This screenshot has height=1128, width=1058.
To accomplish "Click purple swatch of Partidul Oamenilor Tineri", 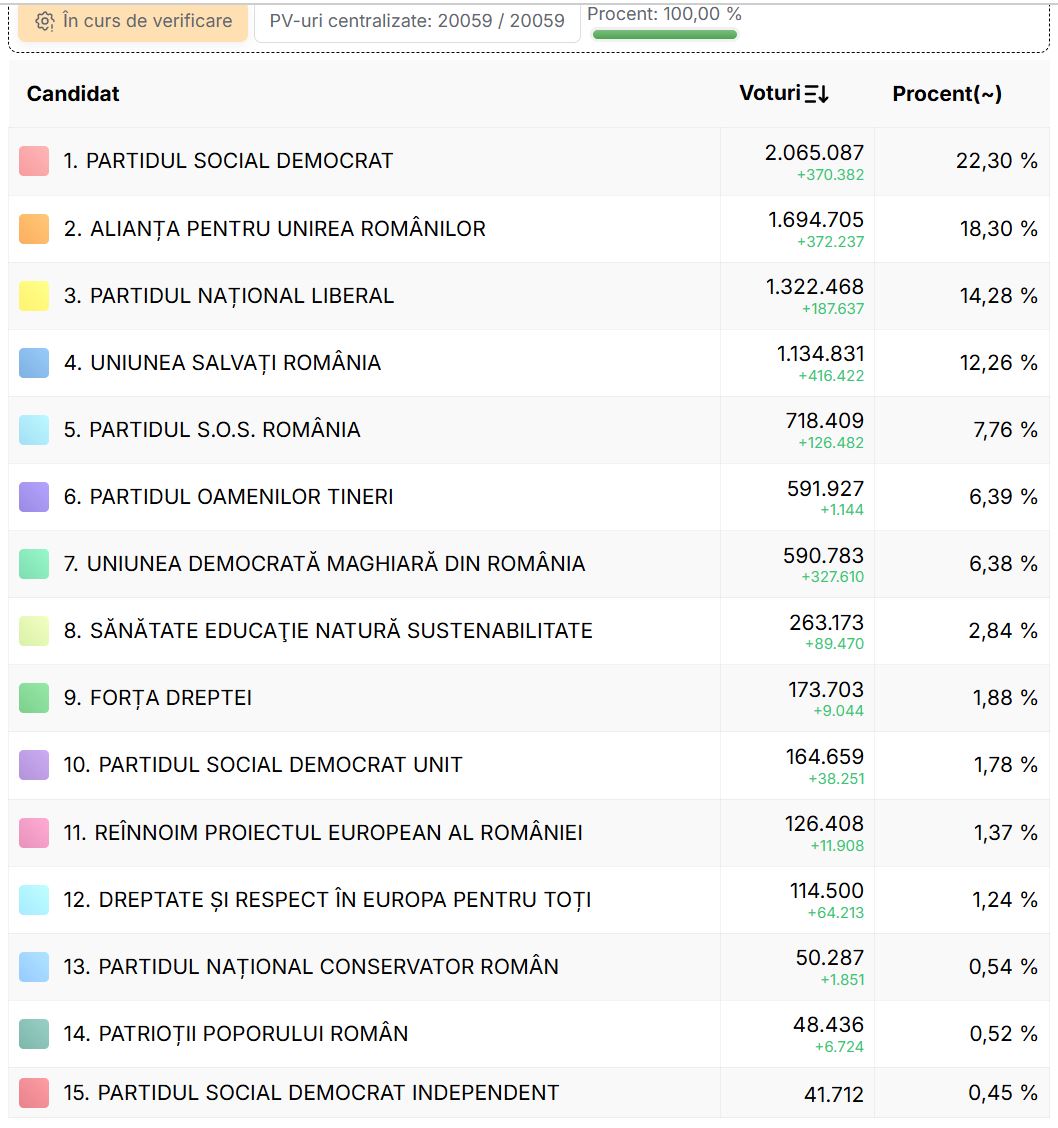I will pos(34,497).
